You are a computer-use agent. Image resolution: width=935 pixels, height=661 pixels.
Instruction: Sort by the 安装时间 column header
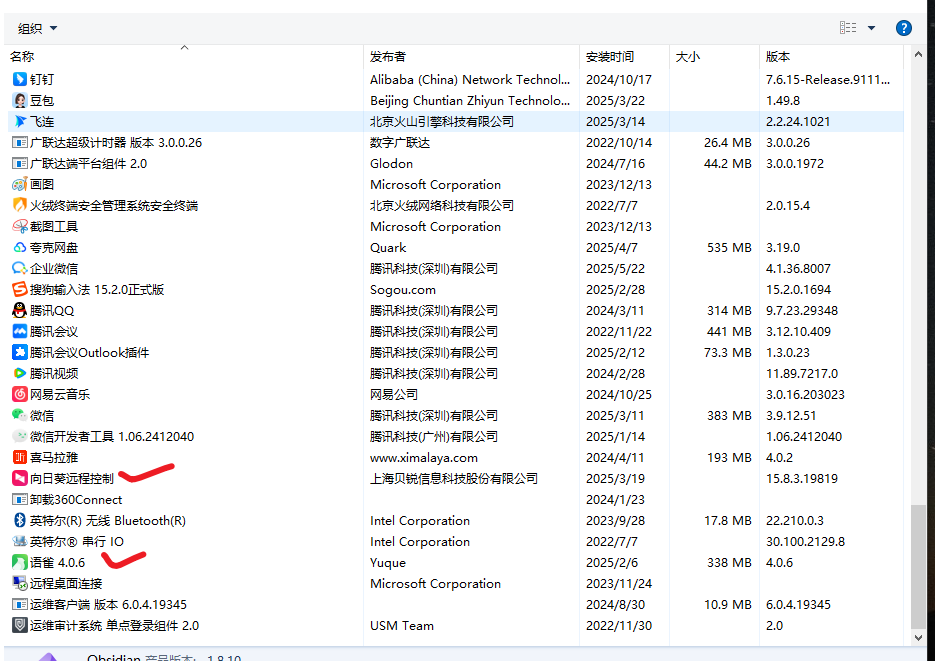[624, 57]
